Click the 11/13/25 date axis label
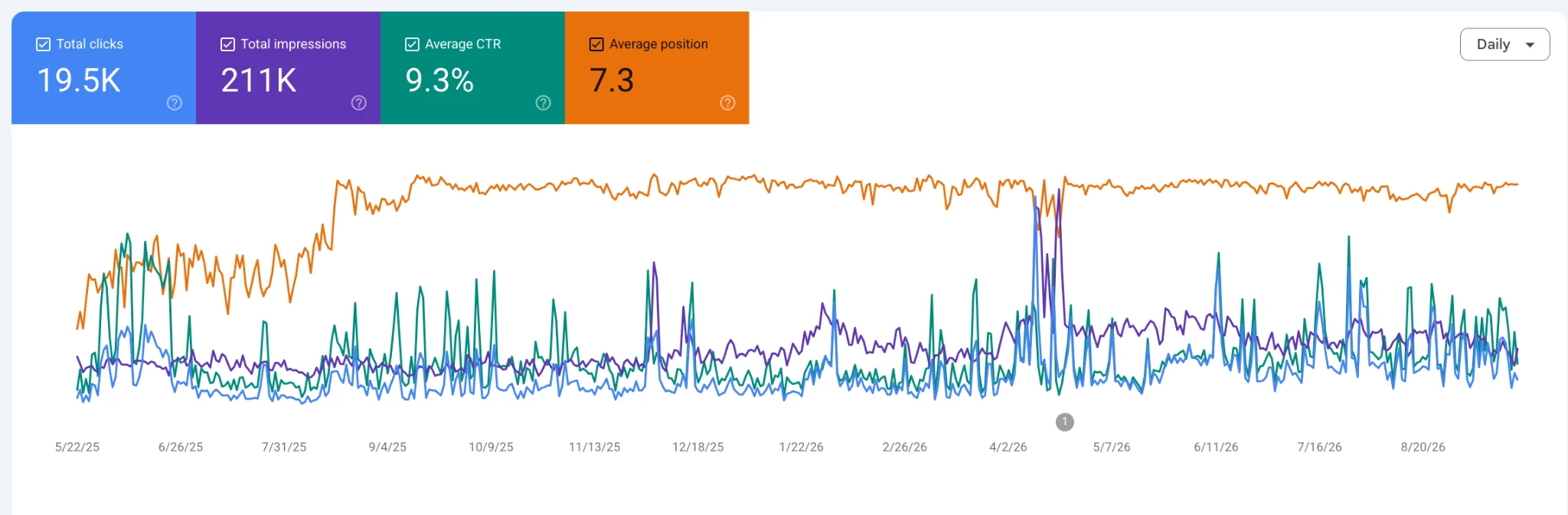Viewport: 1568px width, 515px height. 594,447
